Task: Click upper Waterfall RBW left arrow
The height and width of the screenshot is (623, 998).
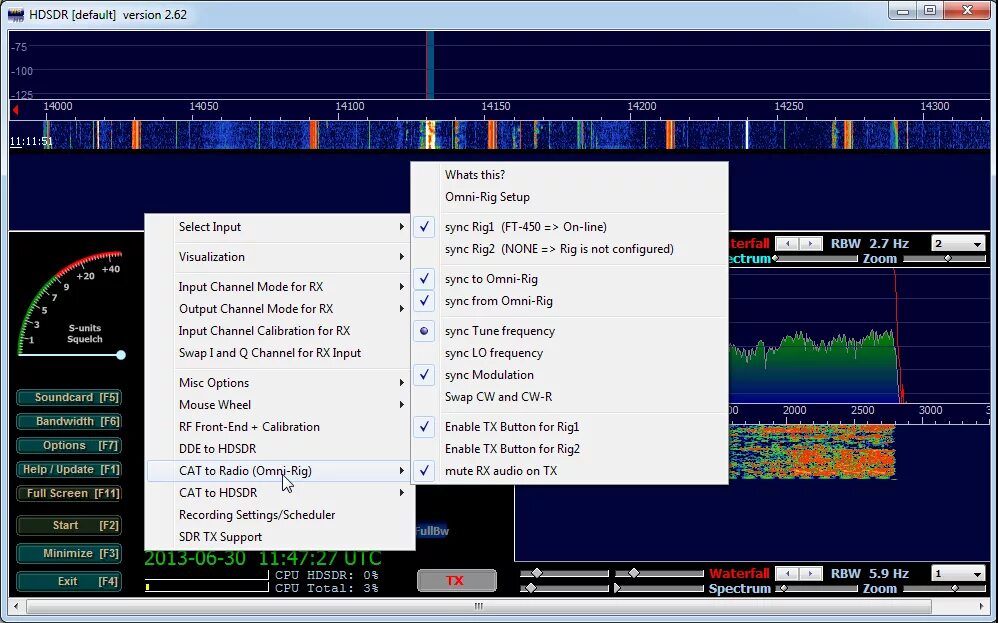Action: [787, 244]
